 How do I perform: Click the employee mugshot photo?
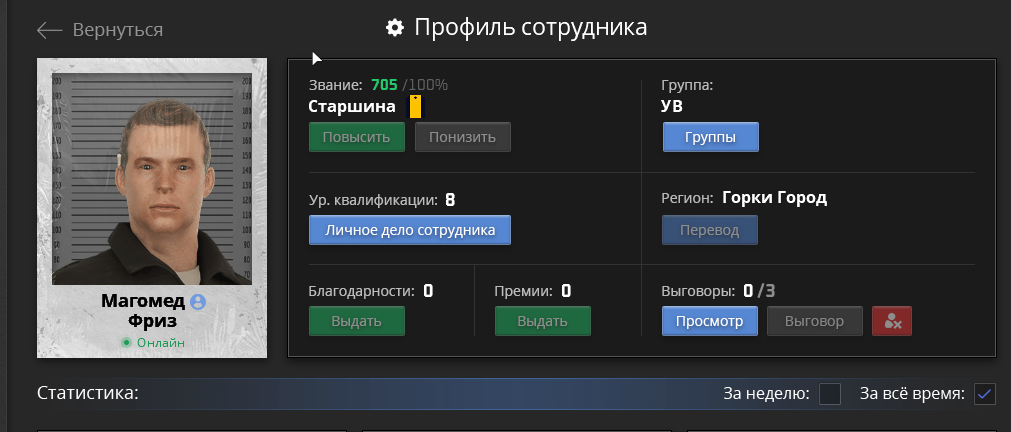pos(152,179)
